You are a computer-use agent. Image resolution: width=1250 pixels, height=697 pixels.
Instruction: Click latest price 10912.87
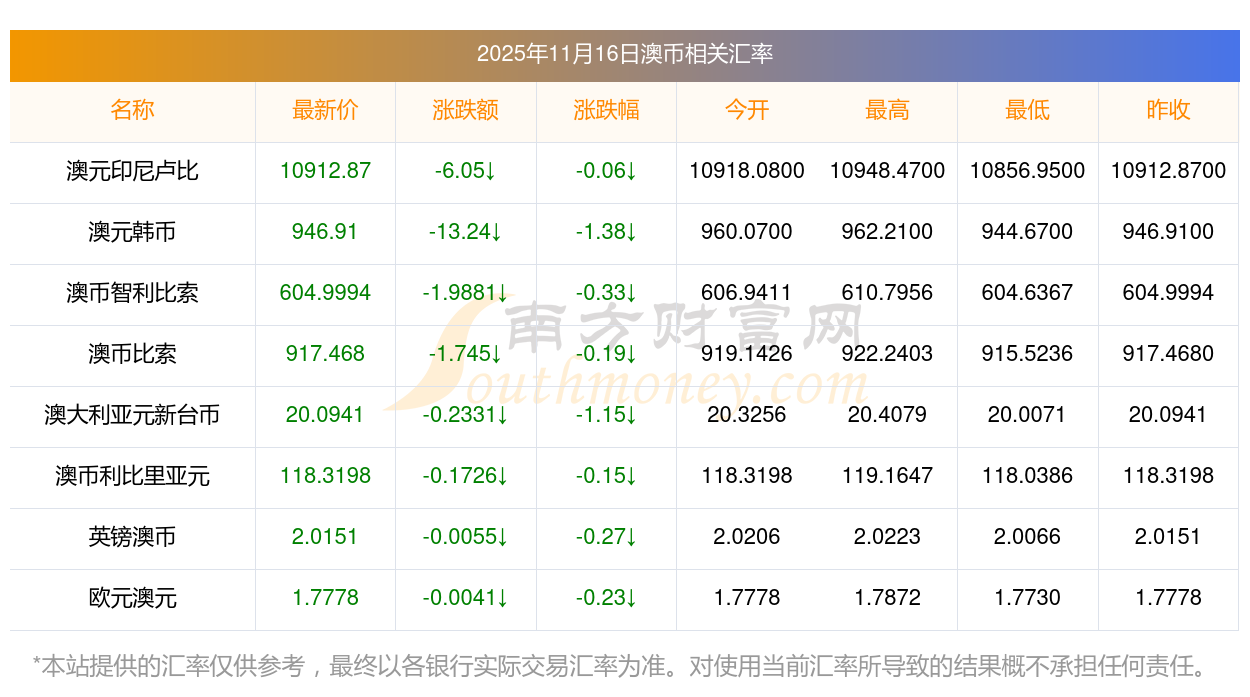pyautogui.click(x=325, y=171)
